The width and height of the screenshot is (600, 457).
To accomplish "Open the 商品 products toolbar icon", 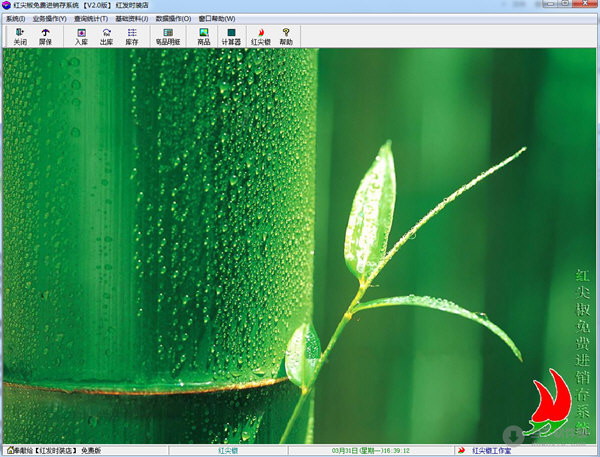I will [204, 37].
